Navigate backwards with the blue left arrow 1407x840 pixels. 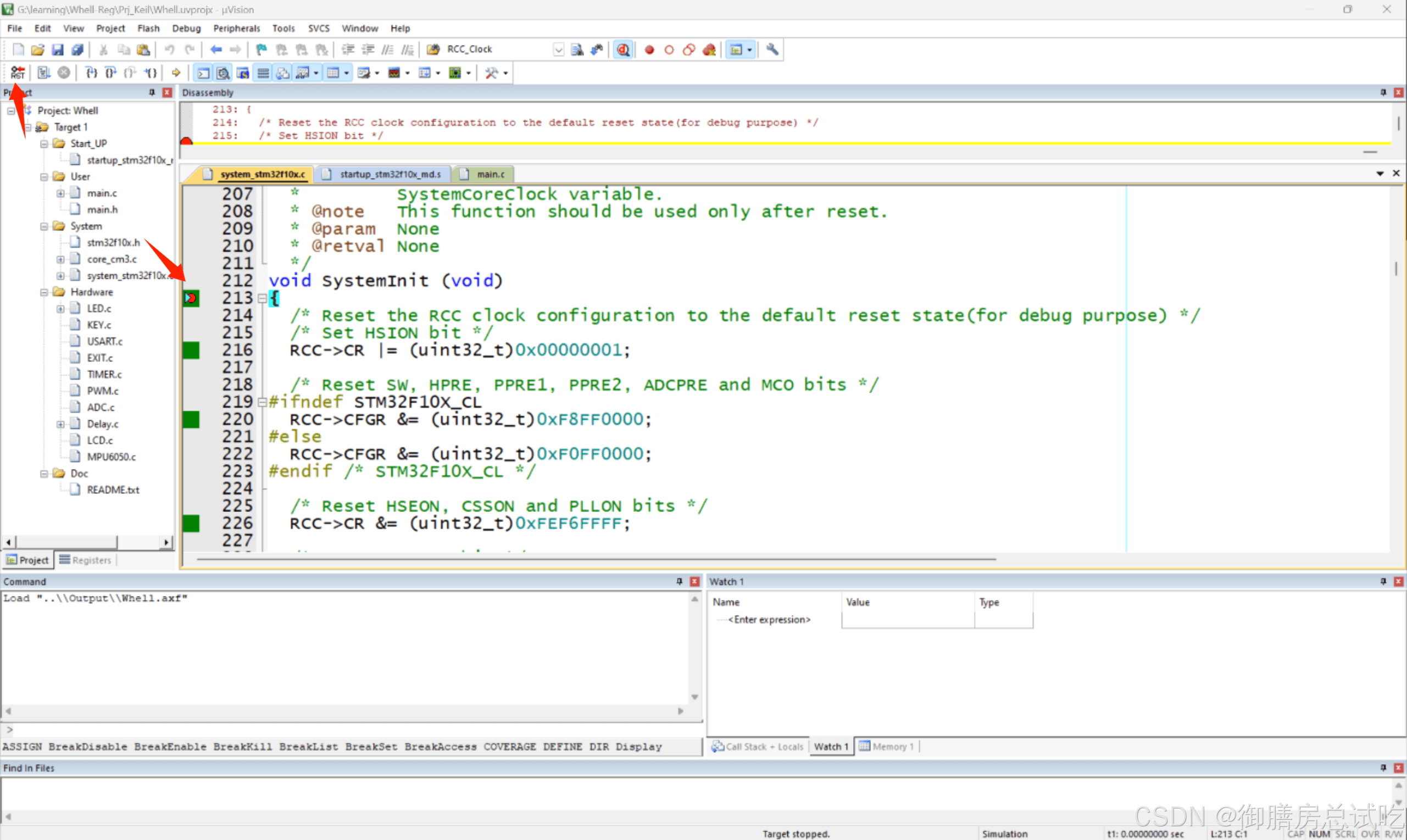pos(216,49)
